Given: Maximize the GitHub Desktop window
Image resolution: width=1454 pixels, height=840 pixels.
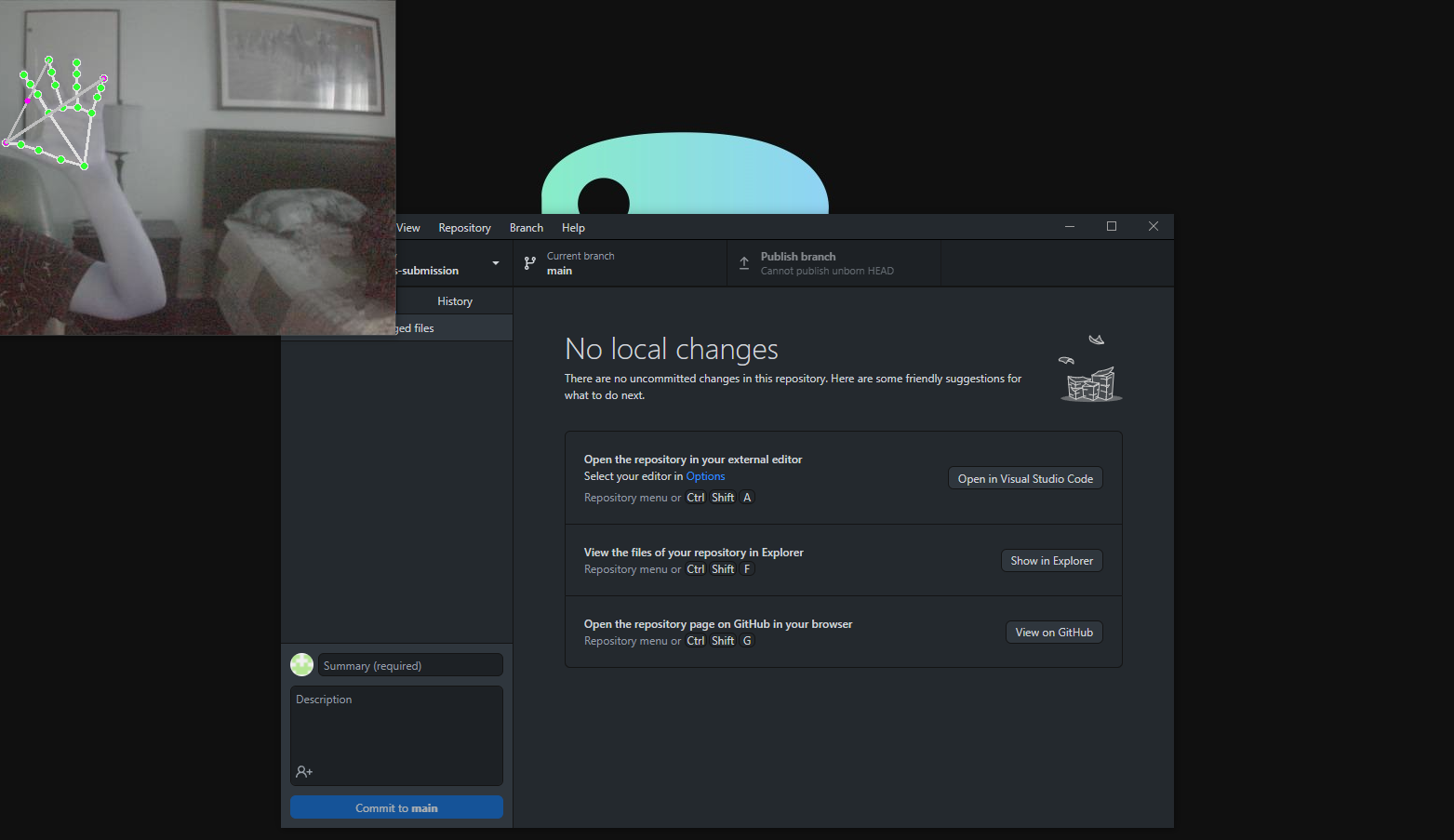Looking at the screenshot, I should 1111,226.
